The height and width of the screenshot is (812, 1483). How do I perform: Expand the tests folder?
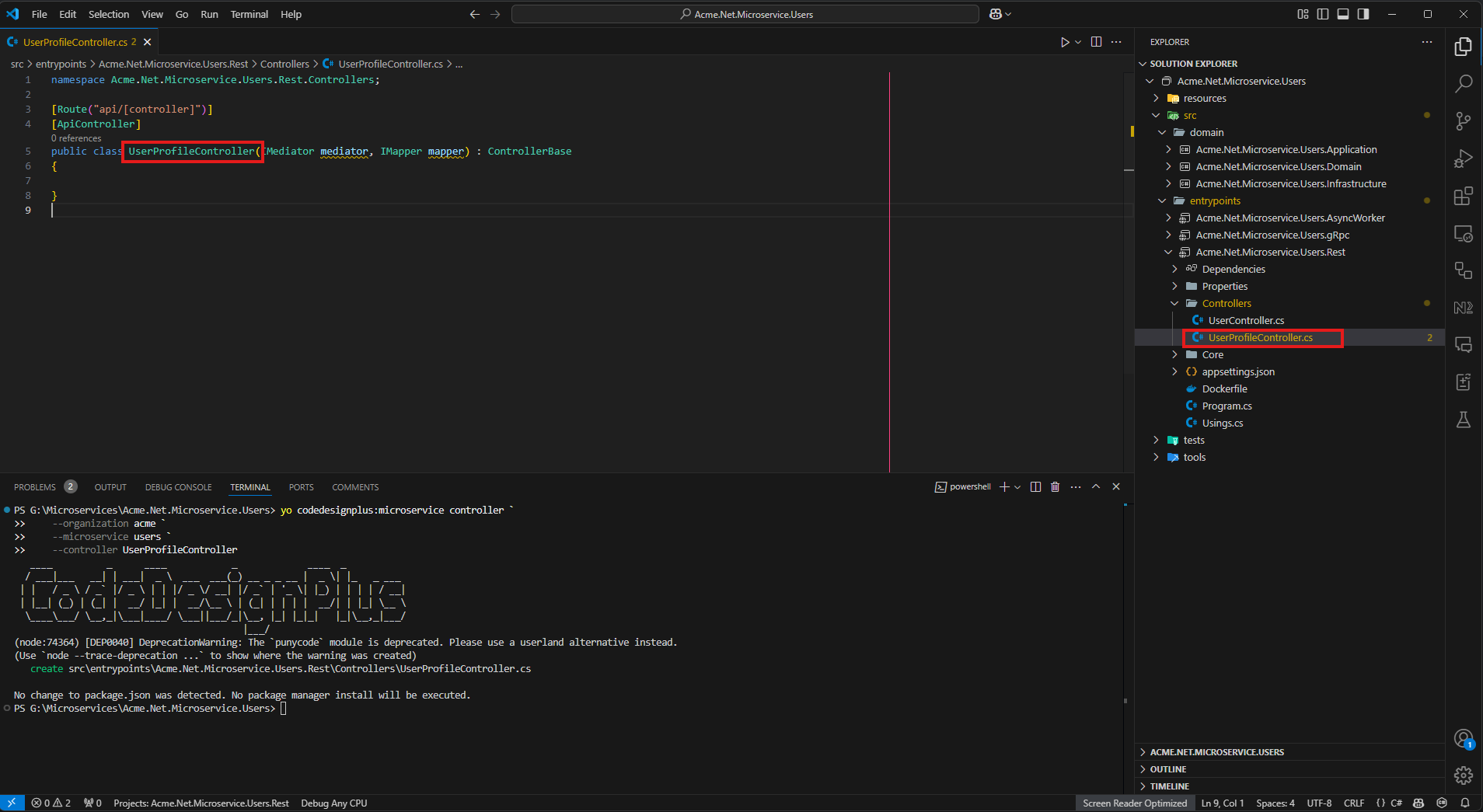tap(1156, 440)
